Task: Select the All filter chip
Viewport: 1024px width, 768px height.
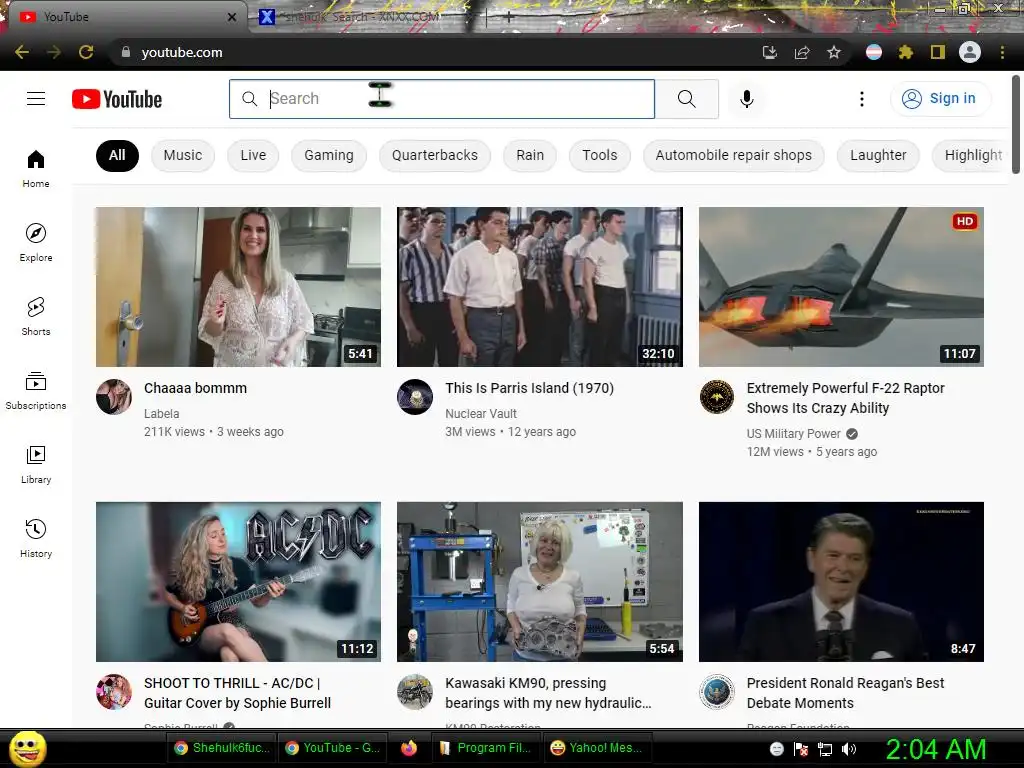Action: tap(117, 155)
